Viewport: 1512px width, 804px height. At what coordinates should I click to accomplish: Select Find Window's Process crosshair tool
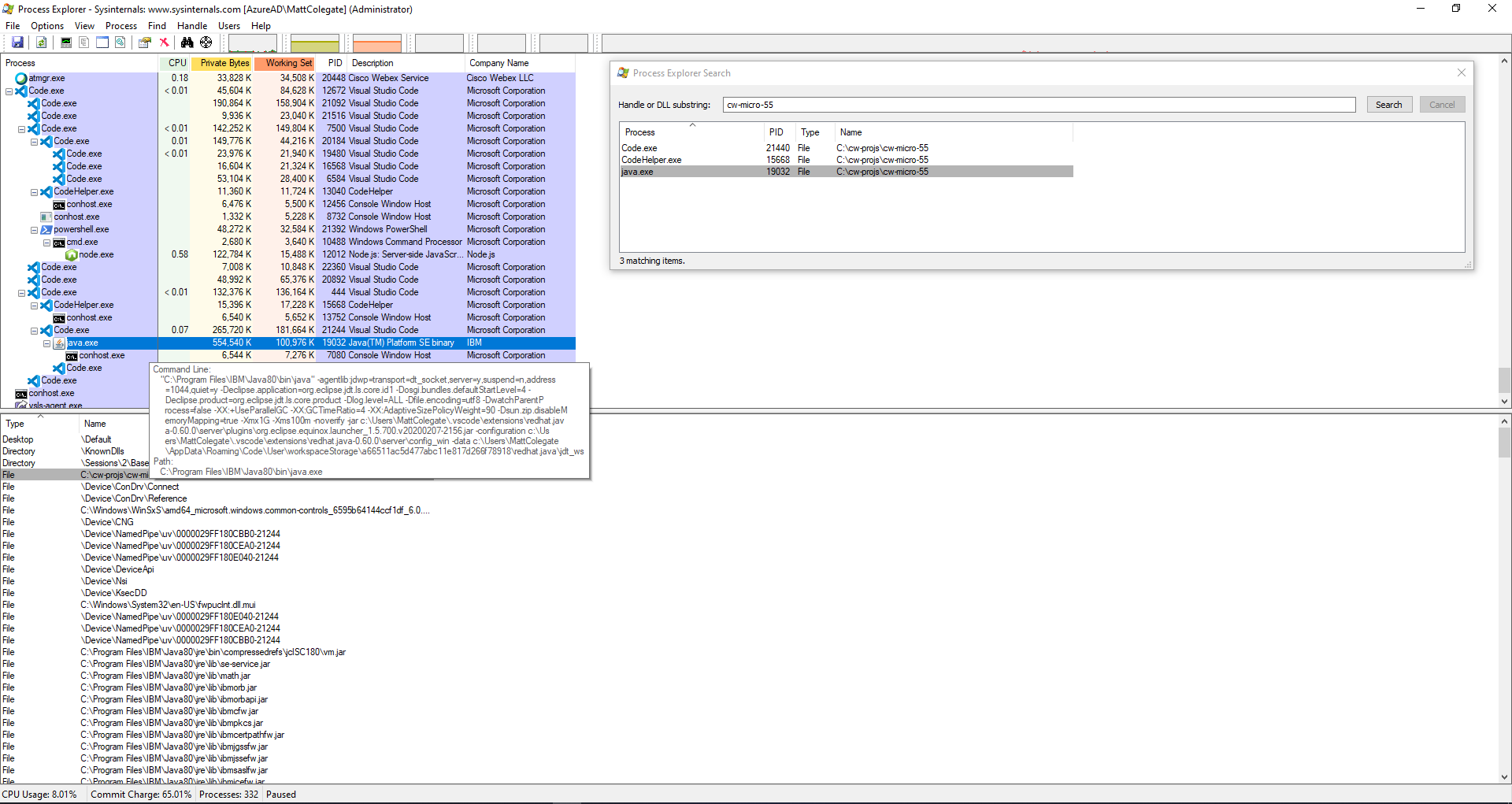pyautogui.click(x=206, y=43)
